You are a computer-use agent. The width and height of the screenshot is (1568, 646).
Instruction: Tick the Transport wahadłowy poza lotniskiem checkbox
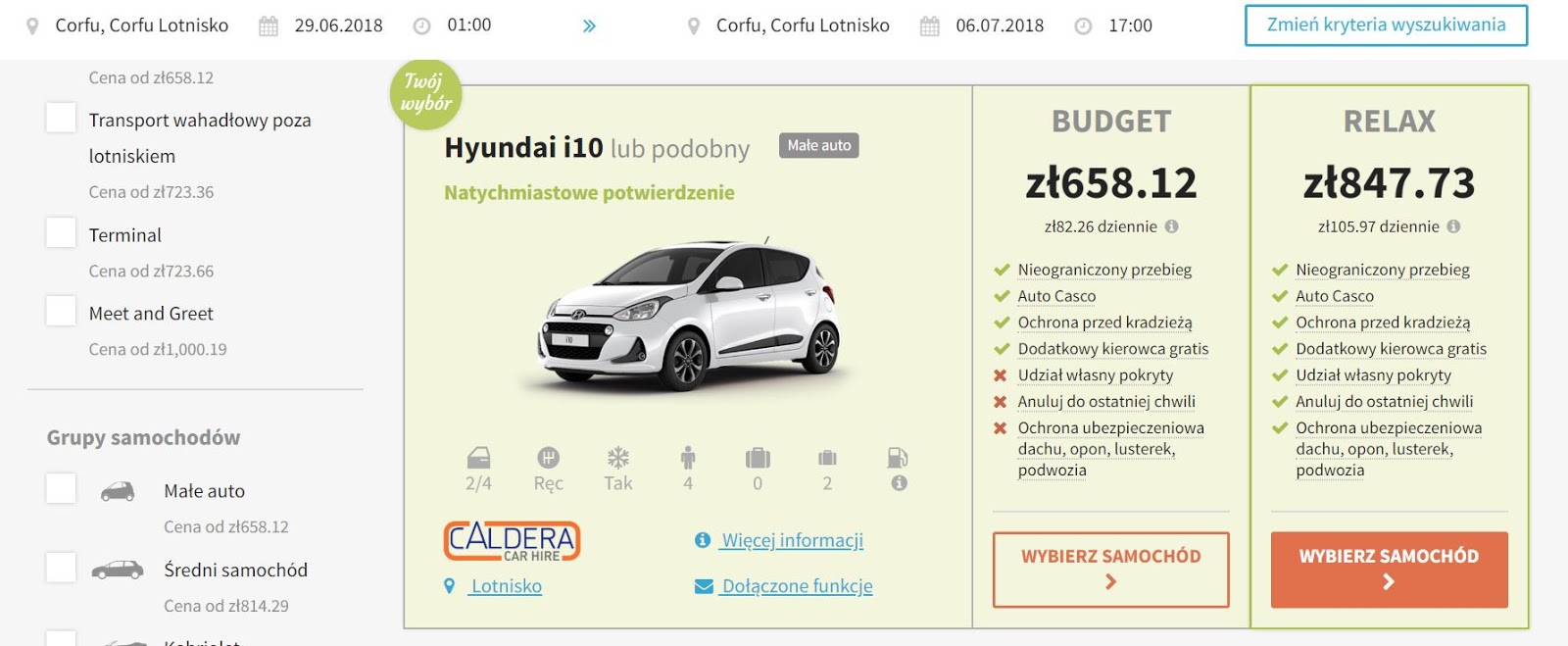pos(61,118)
